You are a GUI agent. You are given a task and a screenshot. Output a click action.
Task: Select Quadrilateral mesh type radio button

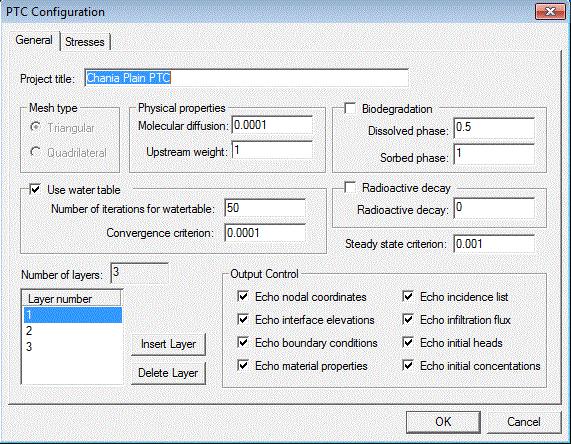tap(36, 152)
